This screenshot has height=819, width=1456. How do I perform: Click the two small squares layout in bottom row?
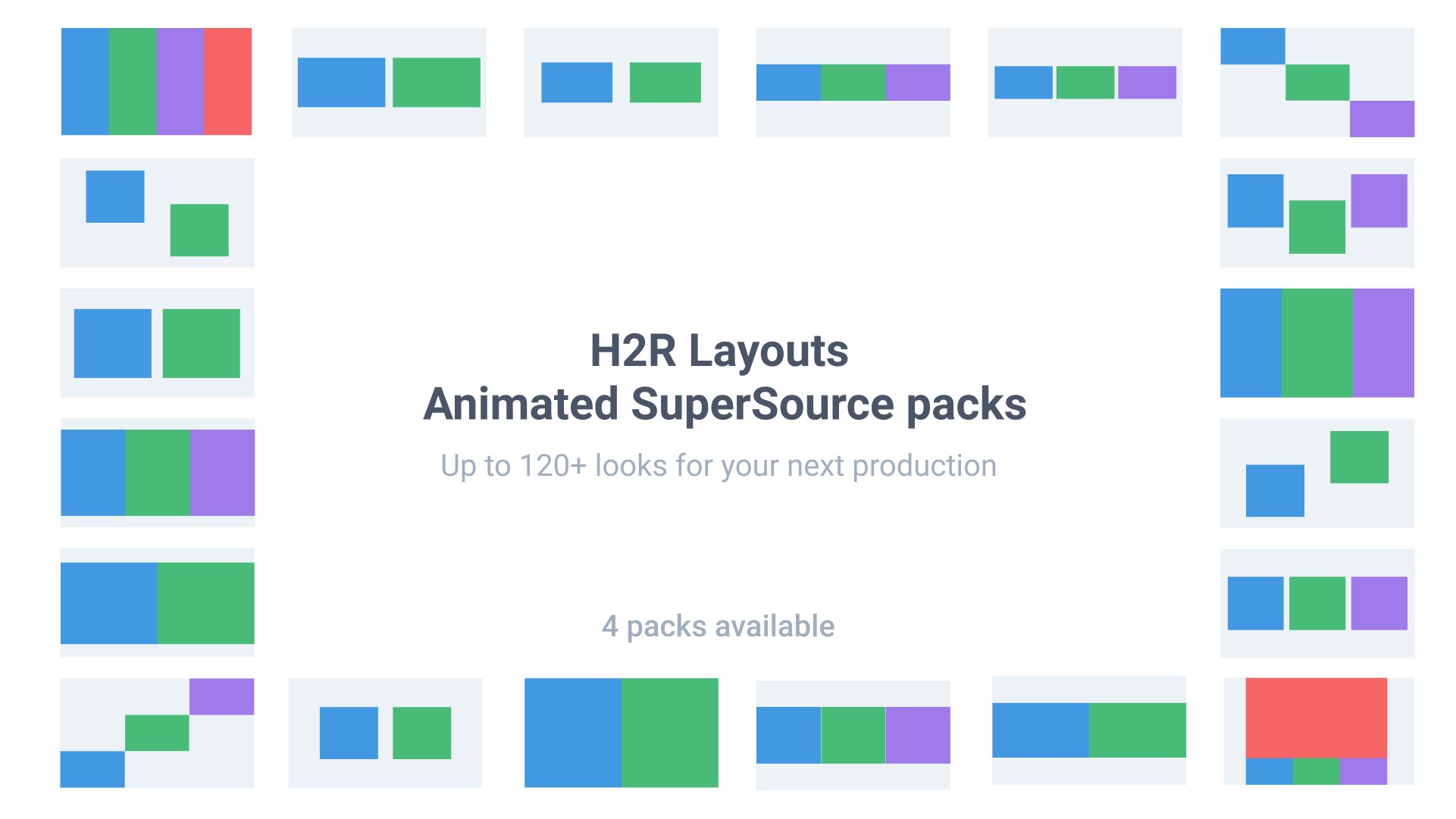click(x=385, y=733)
